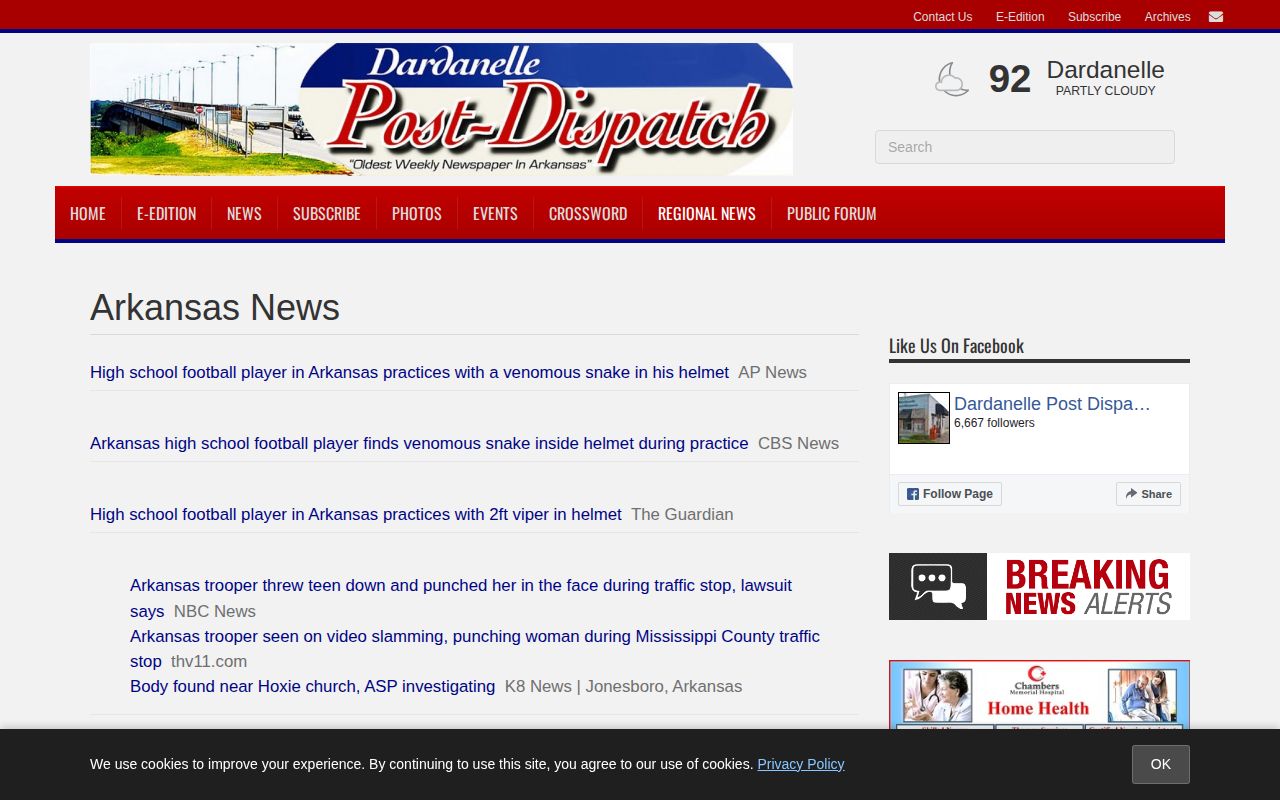
Task: Open Subscribe in the top bar
Action: click(x=1094, y=17)
